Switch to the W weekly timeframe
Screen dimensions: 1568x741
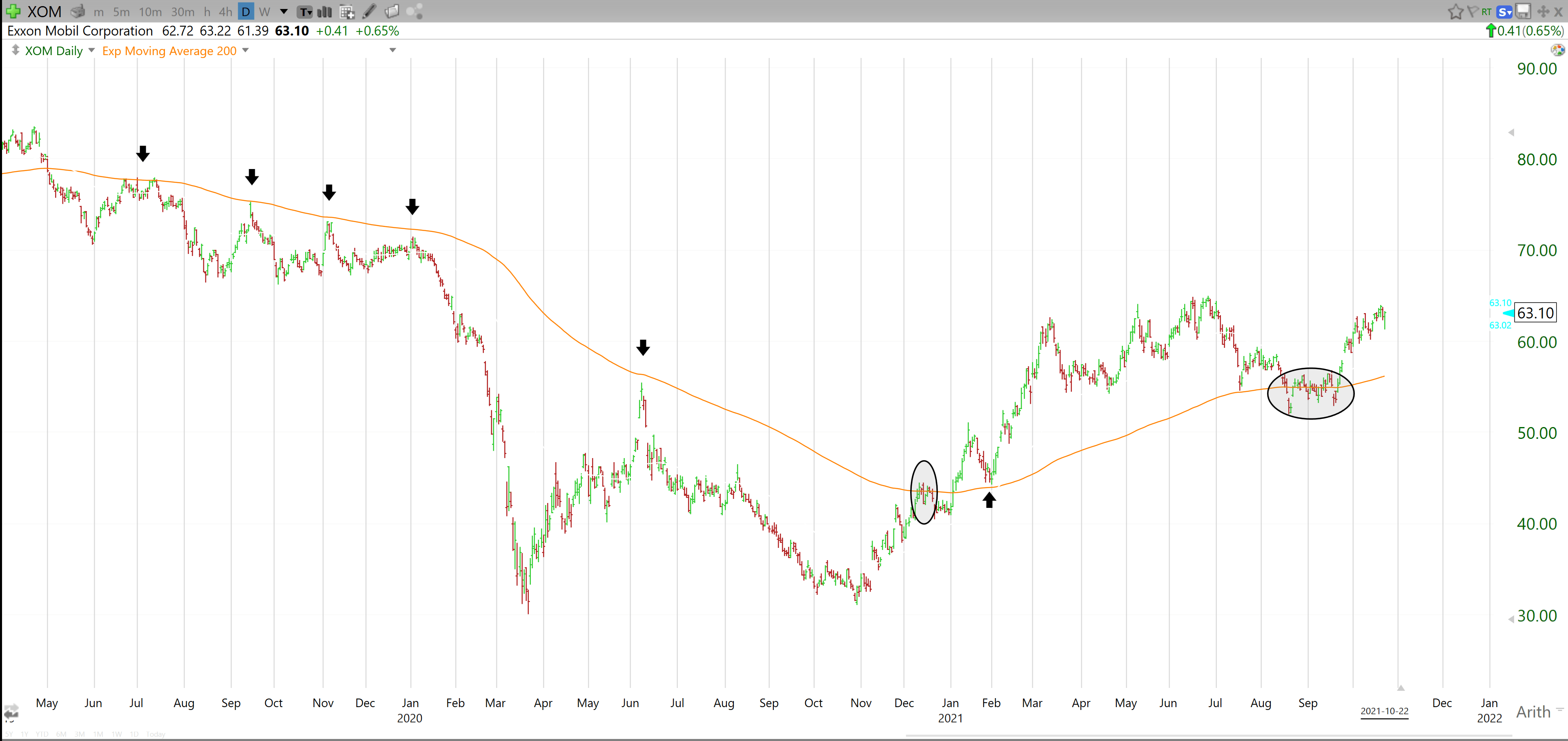click(x=264, y=11)
